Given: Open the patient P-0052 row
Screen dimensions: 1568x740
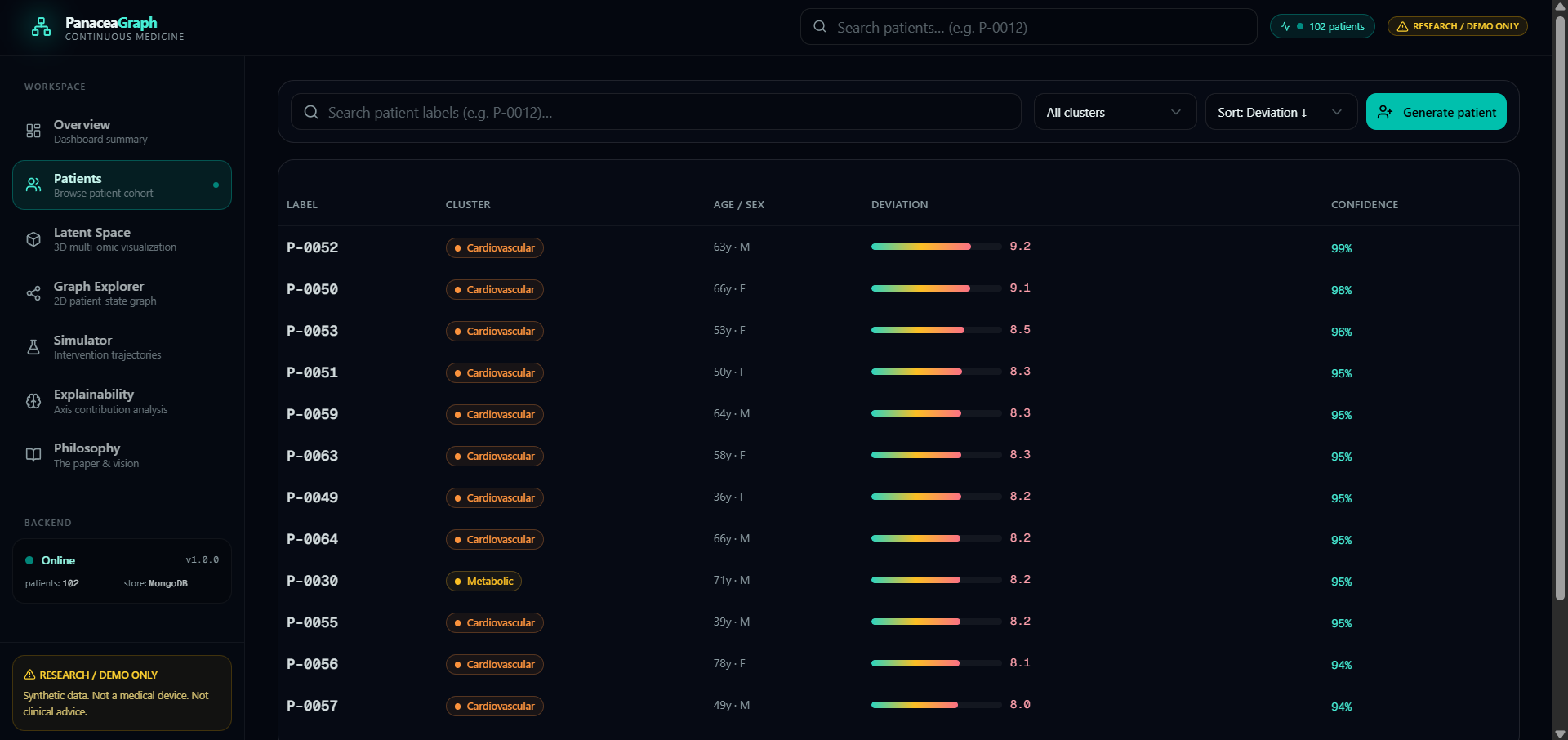Looking at the screenshot, I should [898, 247].
